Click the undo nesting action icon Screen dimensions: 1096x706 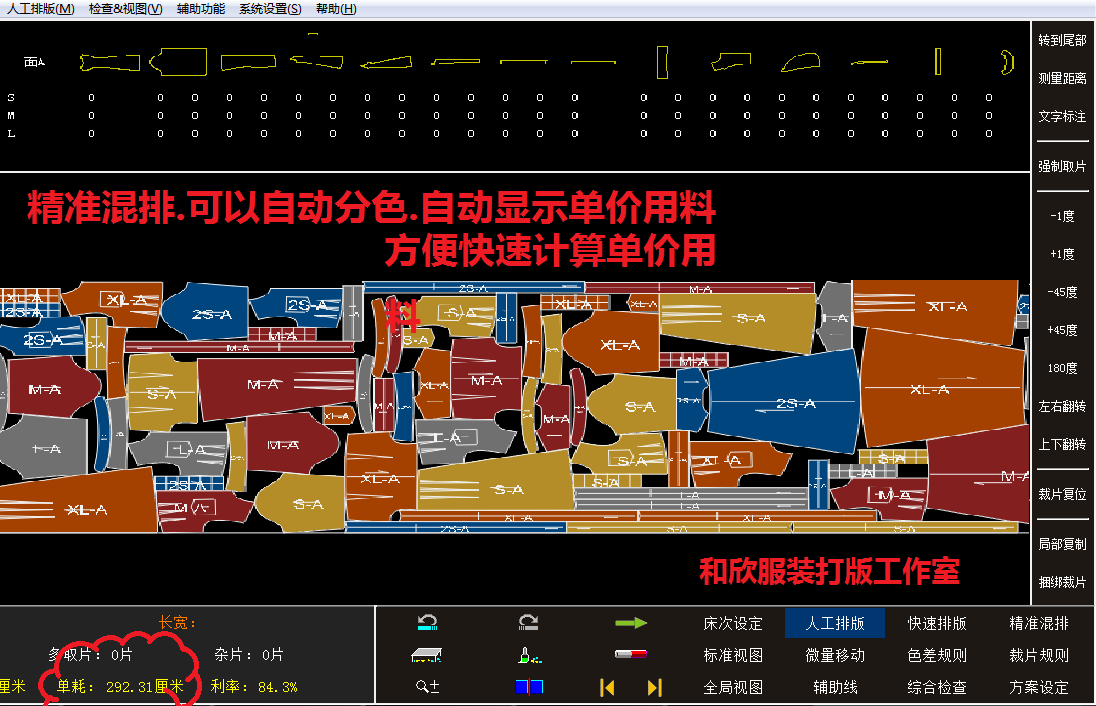(x=427, y=622)
